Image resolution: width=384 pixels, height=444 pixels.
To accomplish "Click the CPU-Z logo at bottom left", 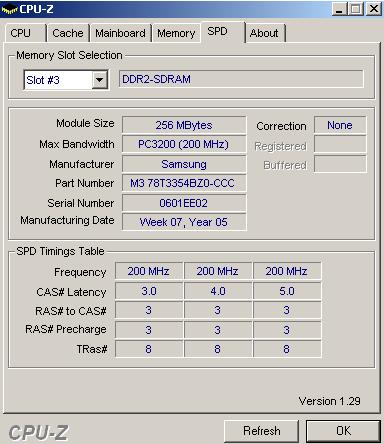I will tap(39, 433).
